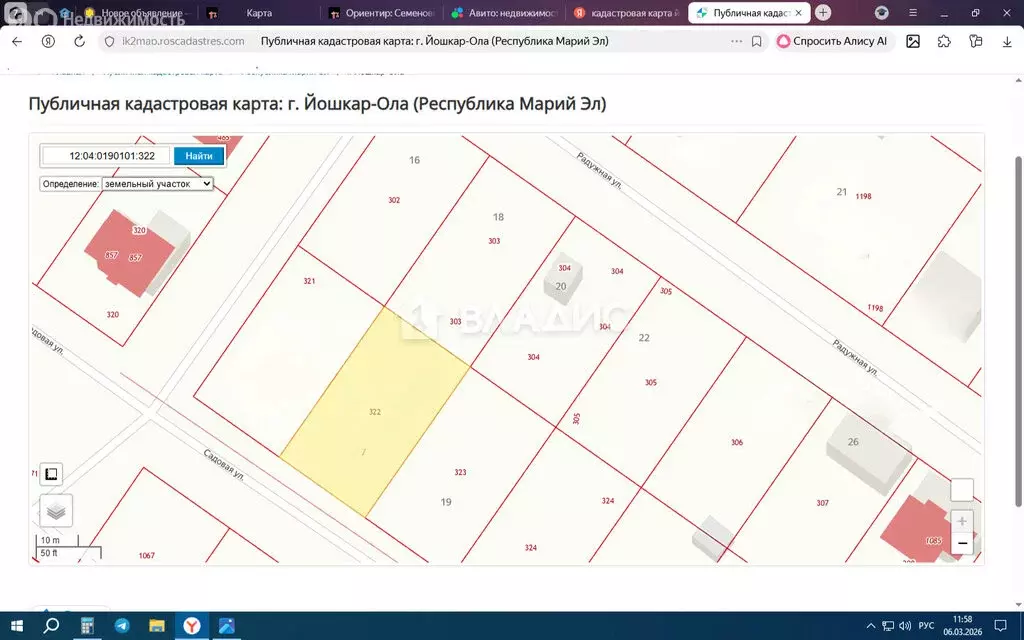Open the browser hamburger menu
Screen dimensions: 1024x640
coord(913,13)
